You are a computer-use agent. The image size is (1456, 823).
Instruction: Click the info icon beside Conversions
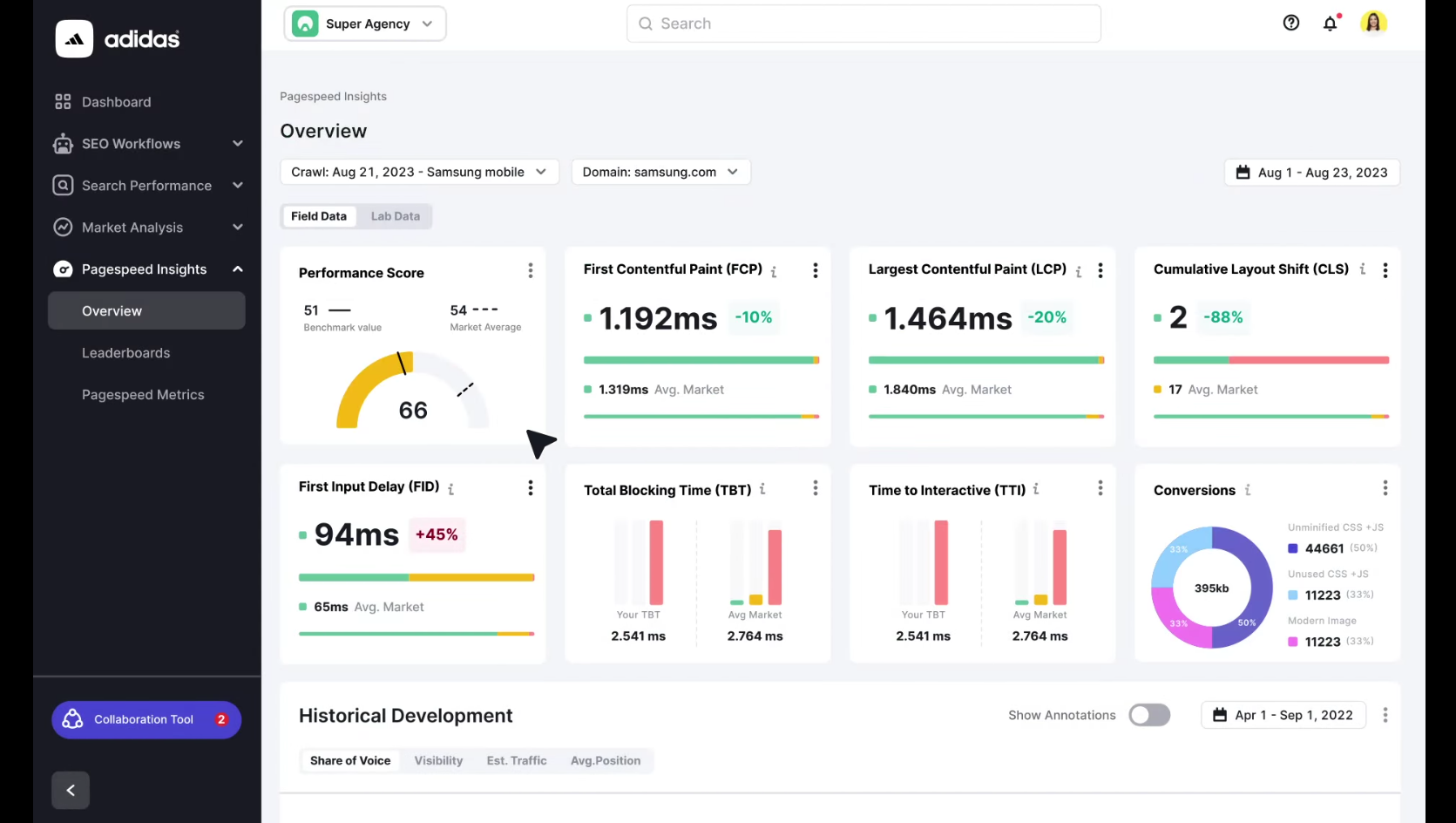tap(1248, 490)
